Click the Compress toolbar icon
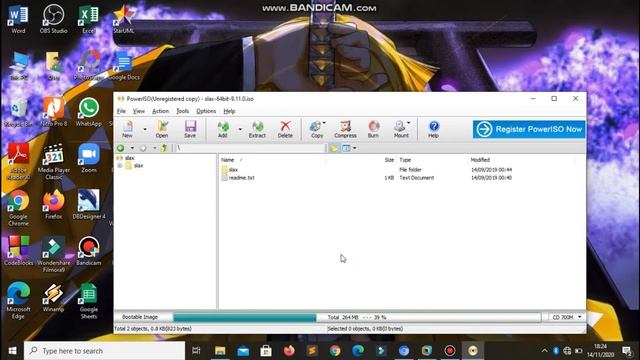This screenshot has width=640, height=360. coord(345,129)
